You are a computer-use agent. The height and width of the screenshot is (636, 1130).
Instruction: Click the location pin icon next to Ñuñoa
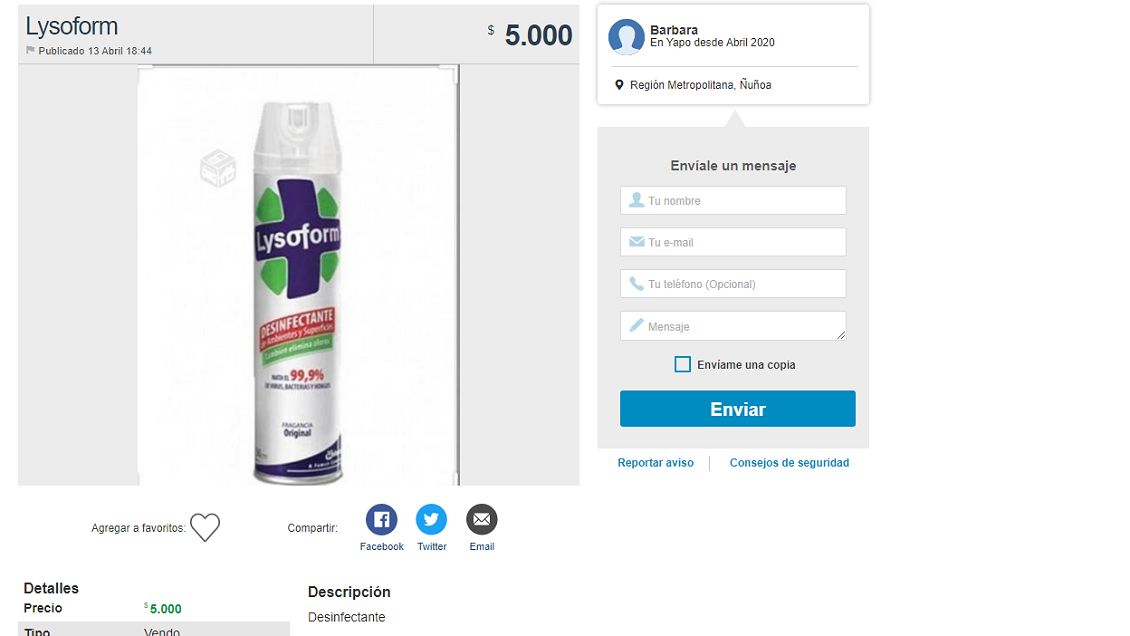click(619, 85)
